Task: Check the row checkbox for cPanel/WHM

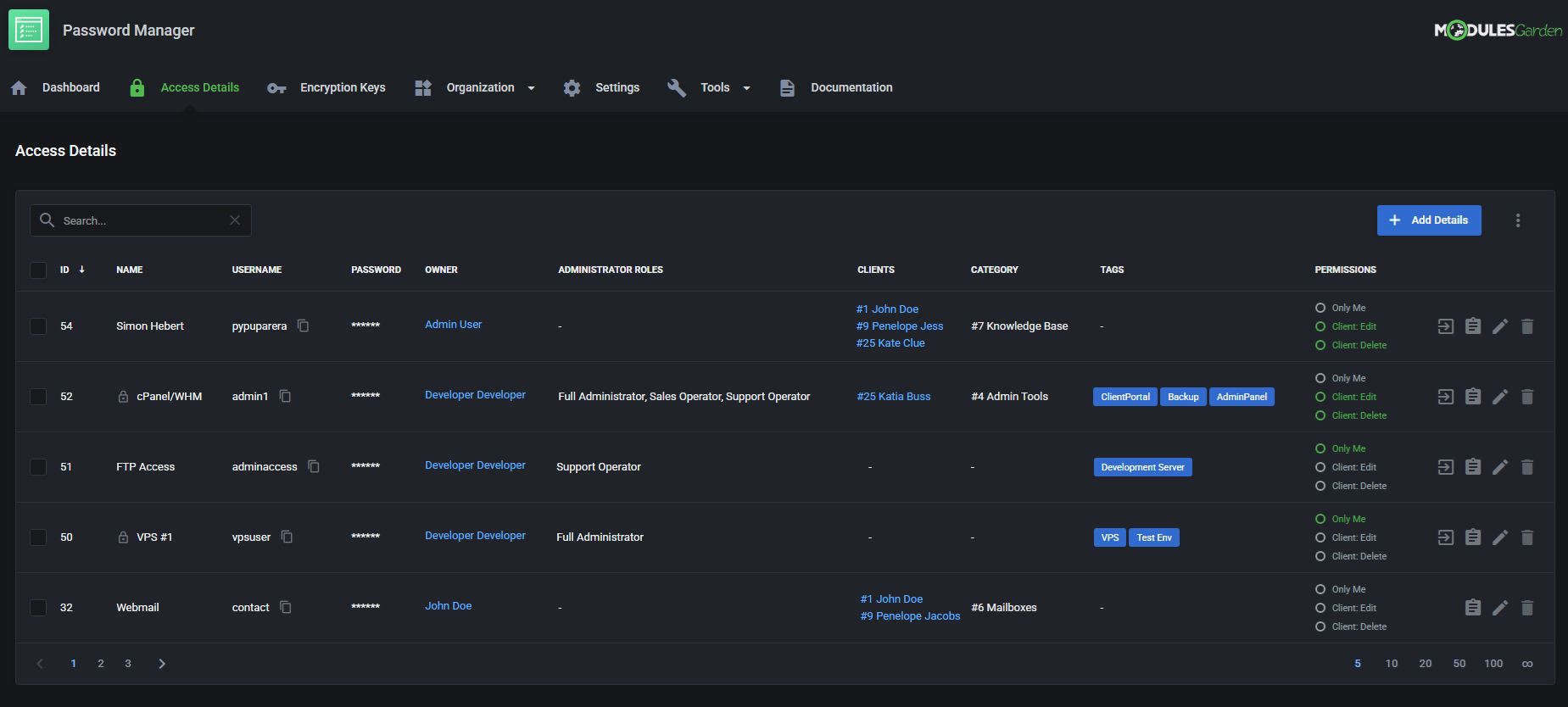Action: point(38,397)
